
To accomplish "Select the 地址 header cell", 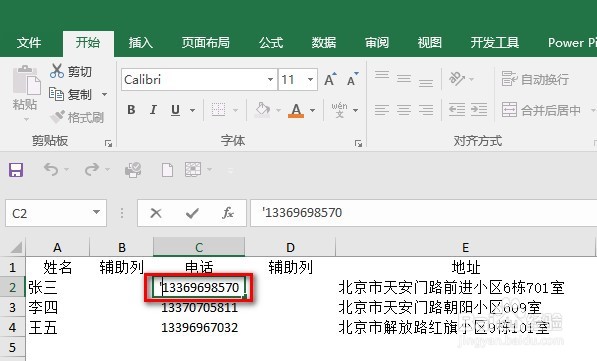I will coord(465,267).
